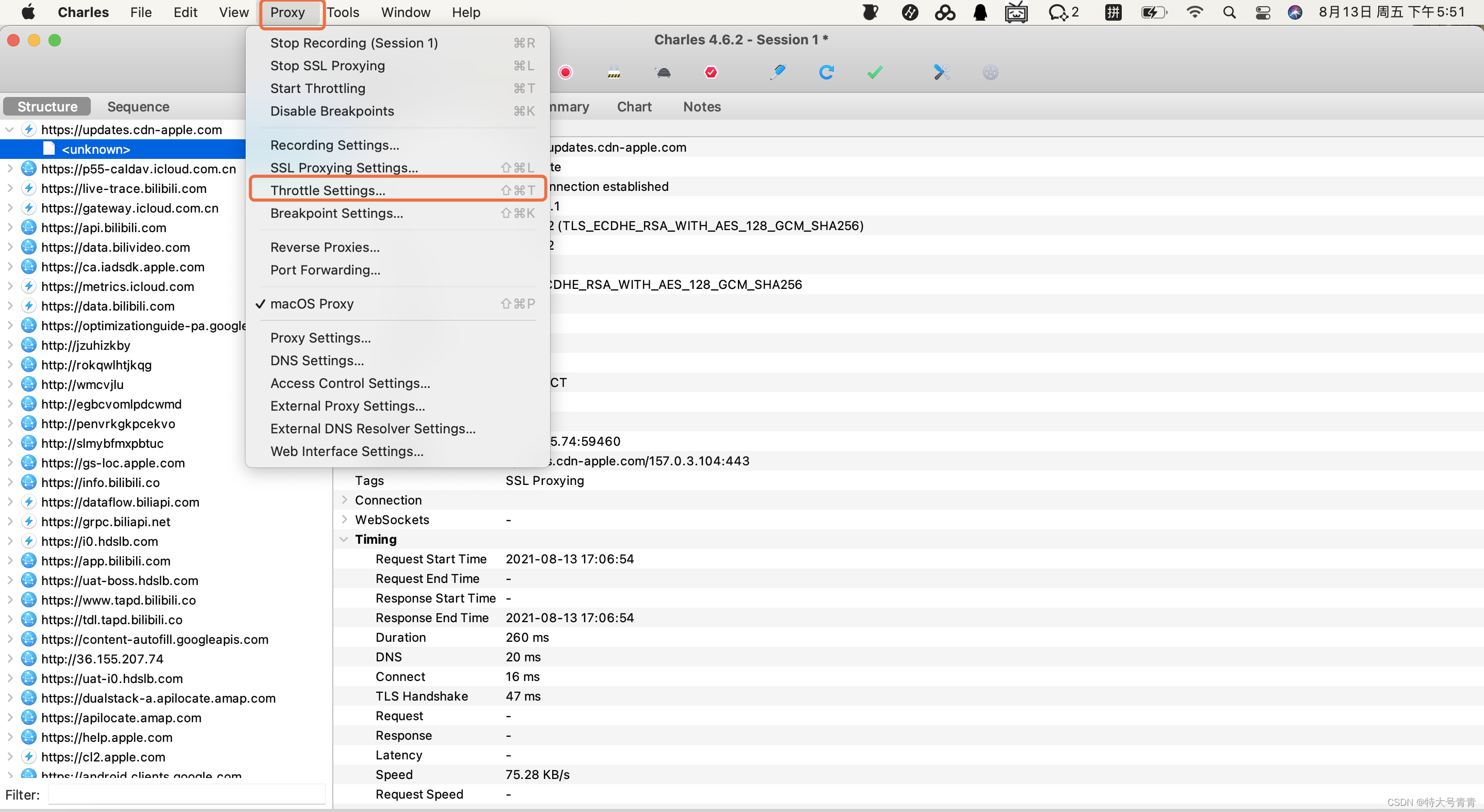
Task: Click the settings gear toolbar icon
Action: tap(990, 72)
